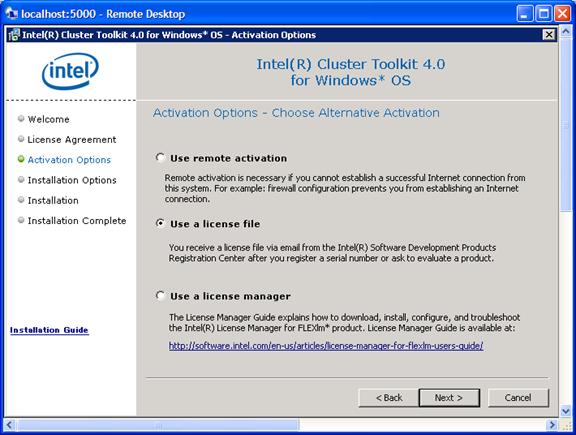Image resolution: width=576 pixels, height=435 pixels.
Task: Click the horizontal scrollbar right arrow
Action: tap(552, 425)
